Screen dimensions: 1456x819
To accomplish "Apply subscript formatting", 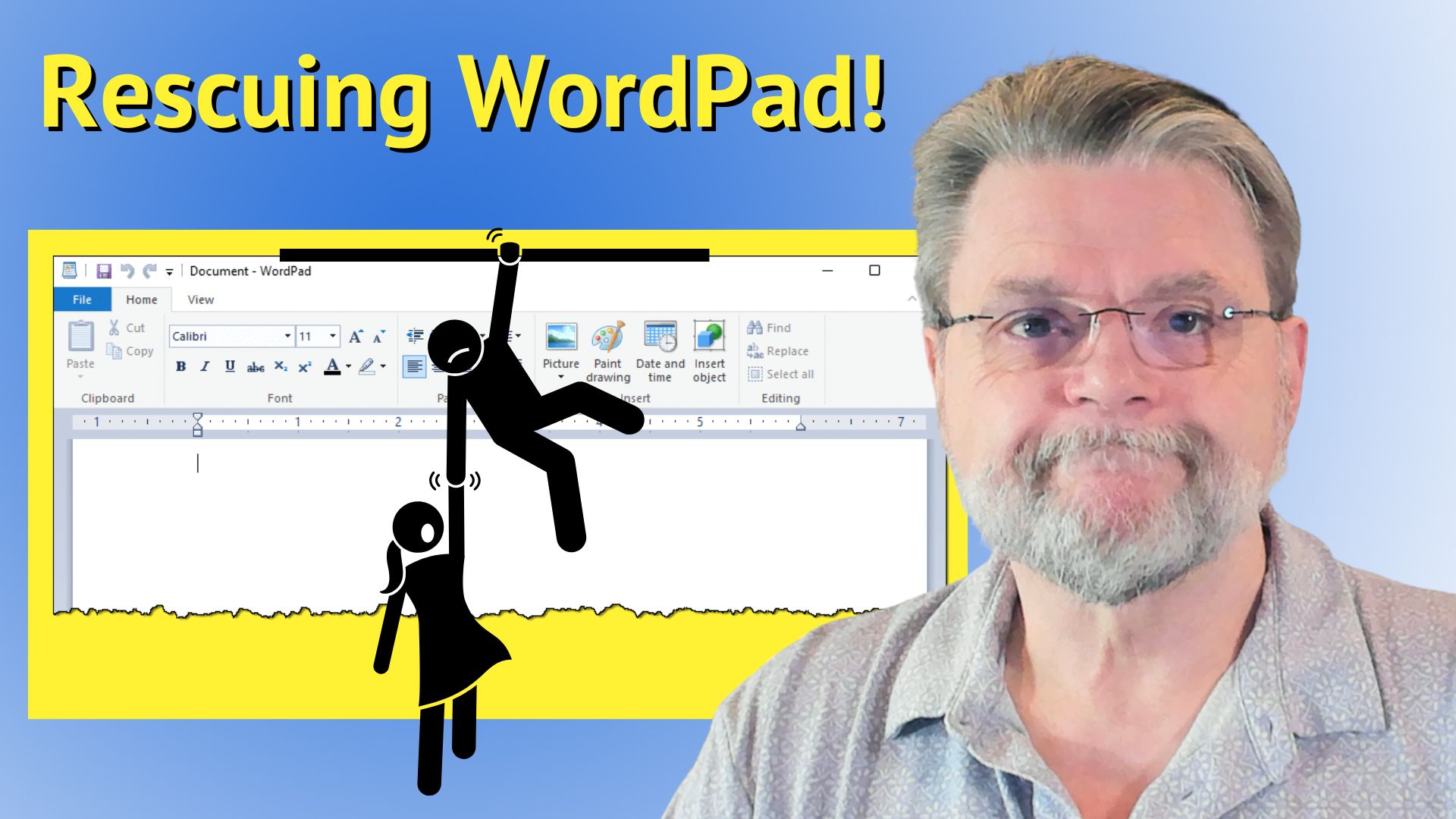I will click(281, 366).
